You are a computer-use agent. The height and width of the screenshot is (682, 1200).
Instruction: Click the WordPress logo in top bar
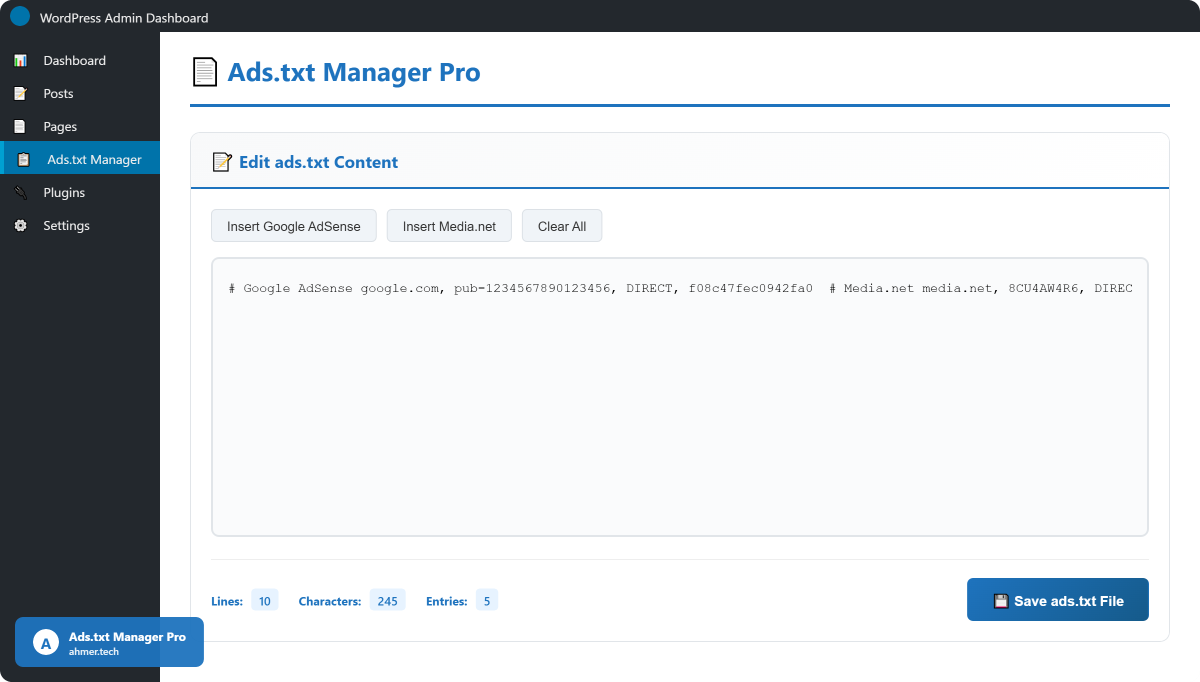(20, 17)
